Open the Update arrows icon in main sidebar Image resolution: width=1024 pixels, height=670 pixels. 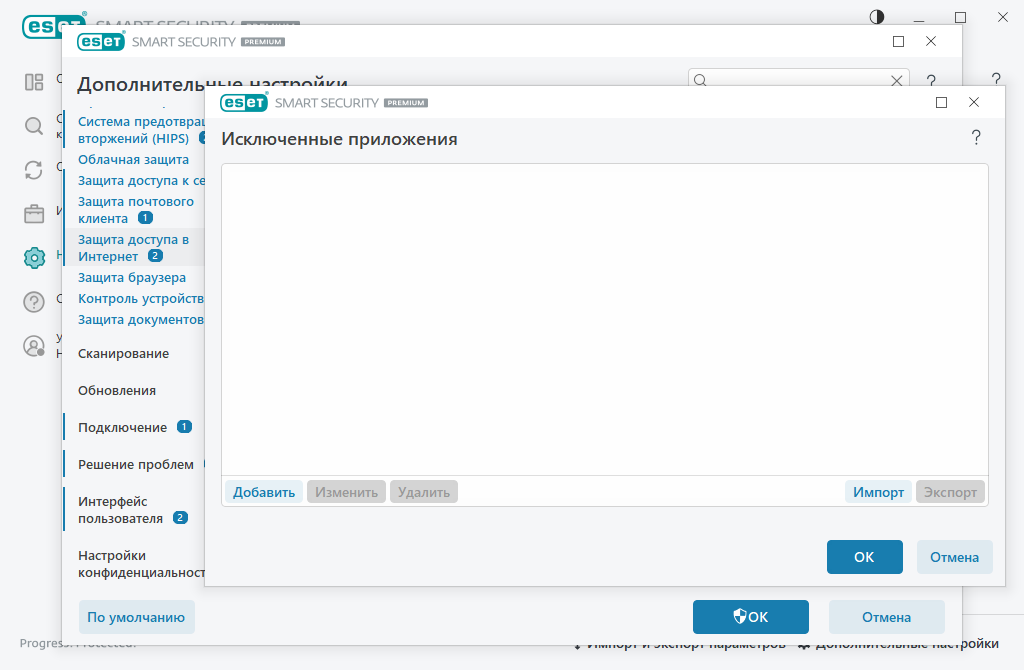coord(34,170)
